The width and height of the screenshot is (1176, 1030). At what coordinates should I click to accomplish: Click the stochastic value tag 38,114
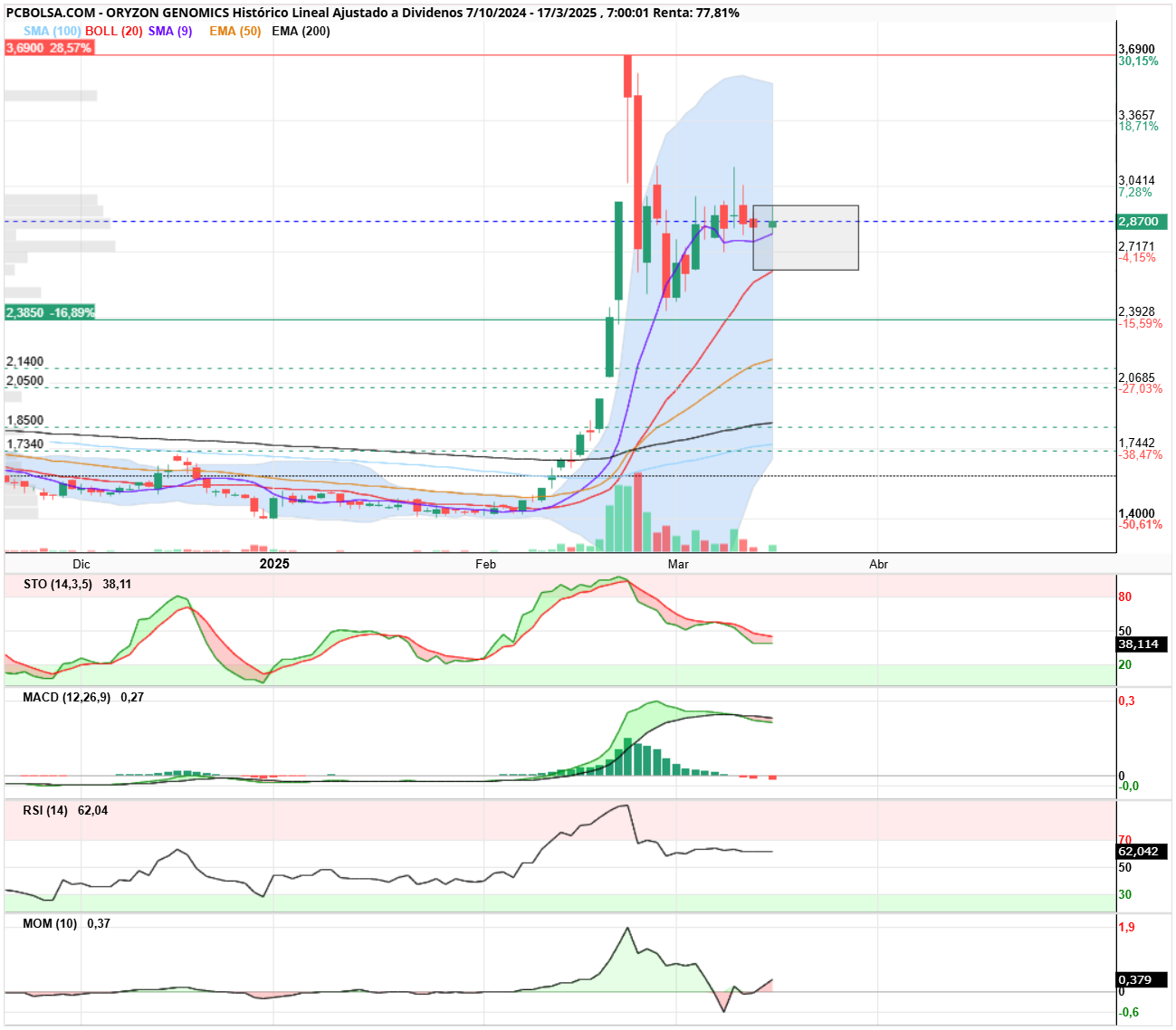click(x=1143, y=644)
